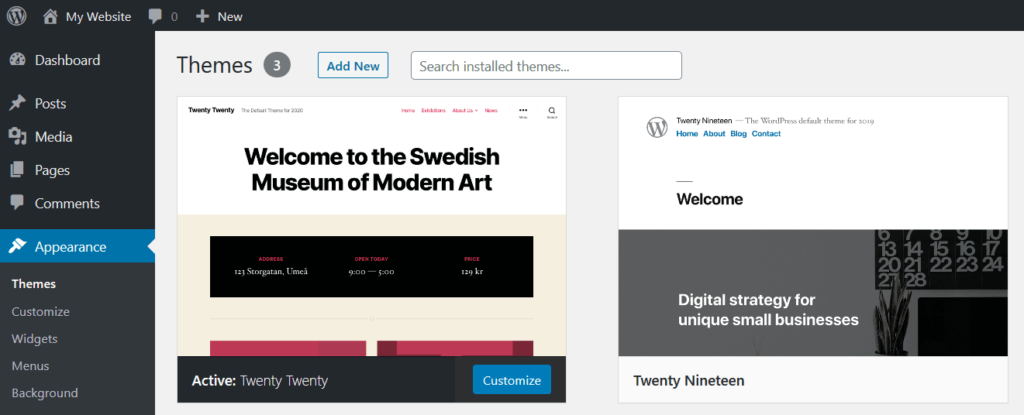Click the theme count badge showing 3
This screenshot has width=1024, height=415.
(277, 65)
